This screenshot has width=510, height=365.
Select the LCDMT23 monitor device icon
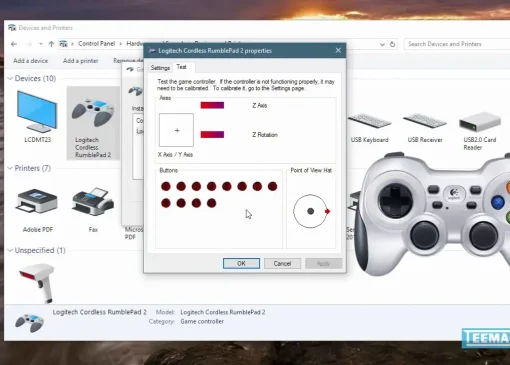(x=37, y=113)
